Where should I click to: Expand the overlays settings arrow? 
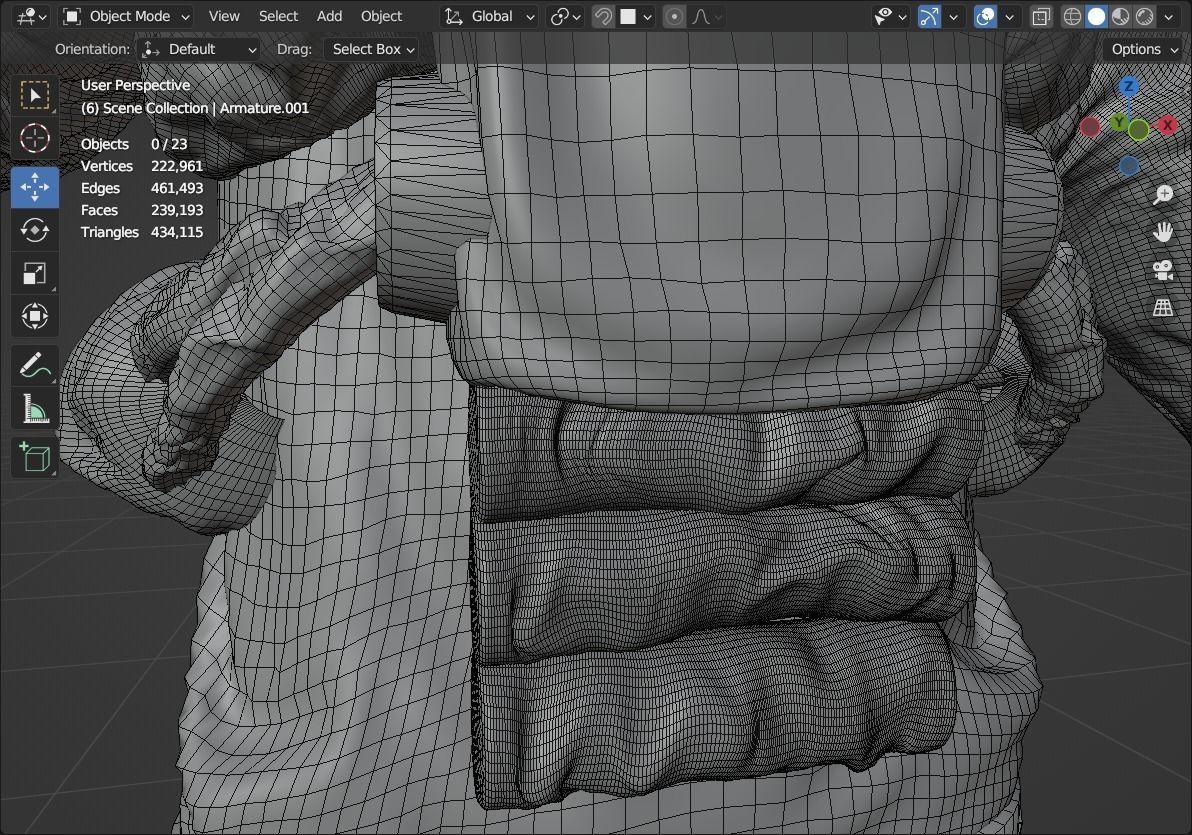[x=1010, y=16]
